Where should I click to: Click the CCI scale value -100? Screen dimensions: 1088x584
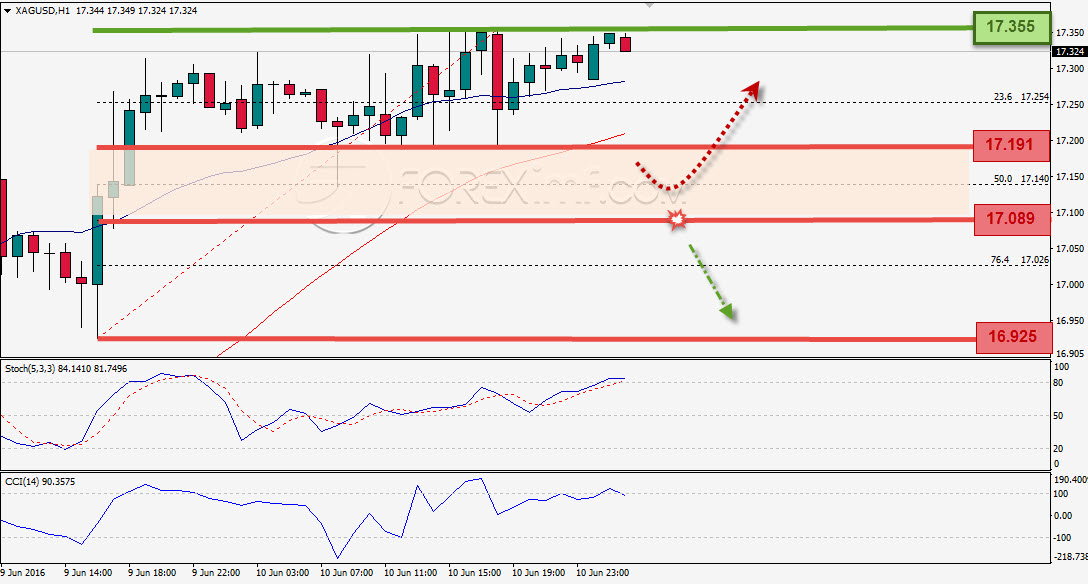(x=1063, y=538)
